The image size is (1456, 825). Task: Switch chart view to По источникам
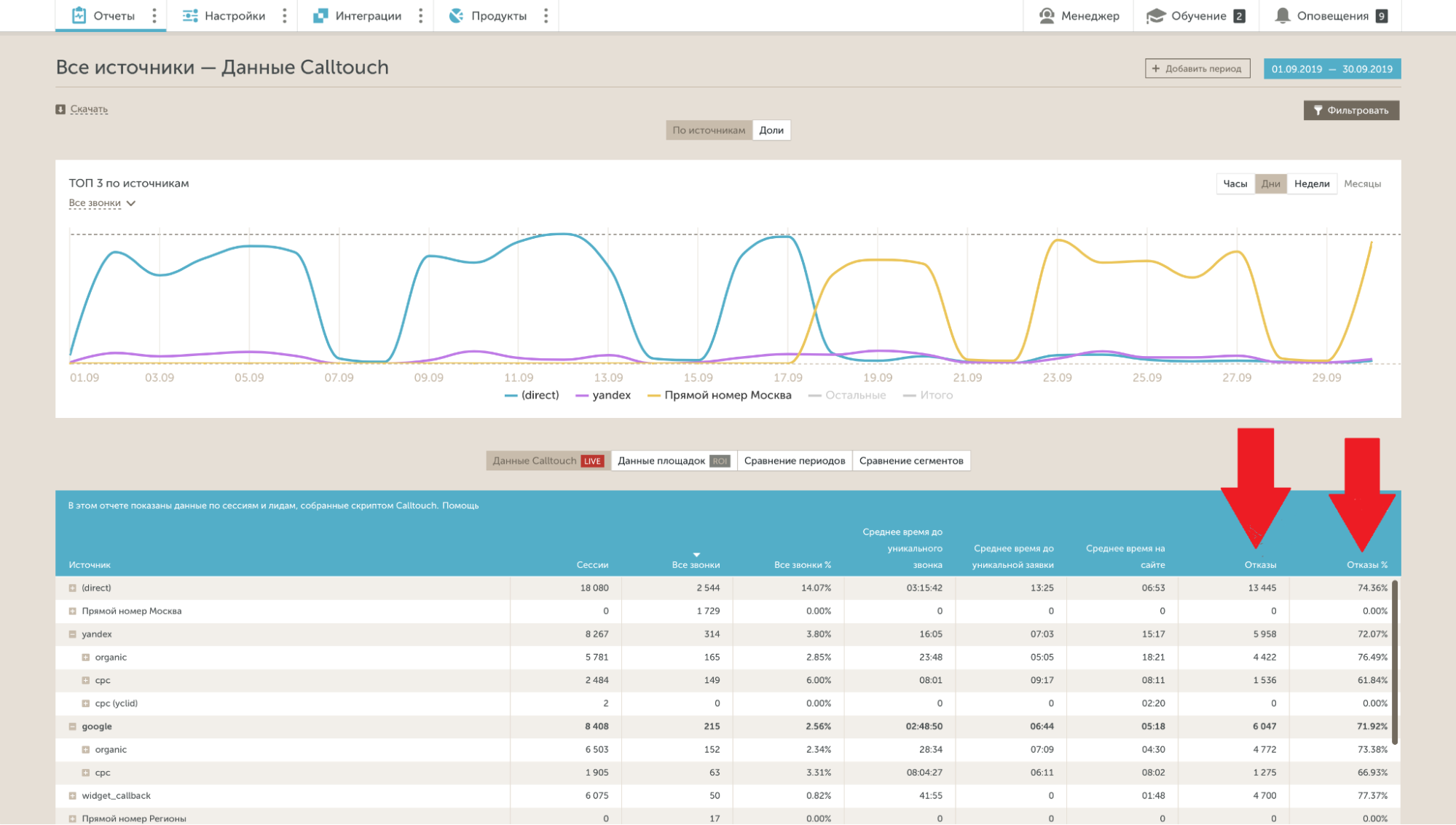point(709,130)
